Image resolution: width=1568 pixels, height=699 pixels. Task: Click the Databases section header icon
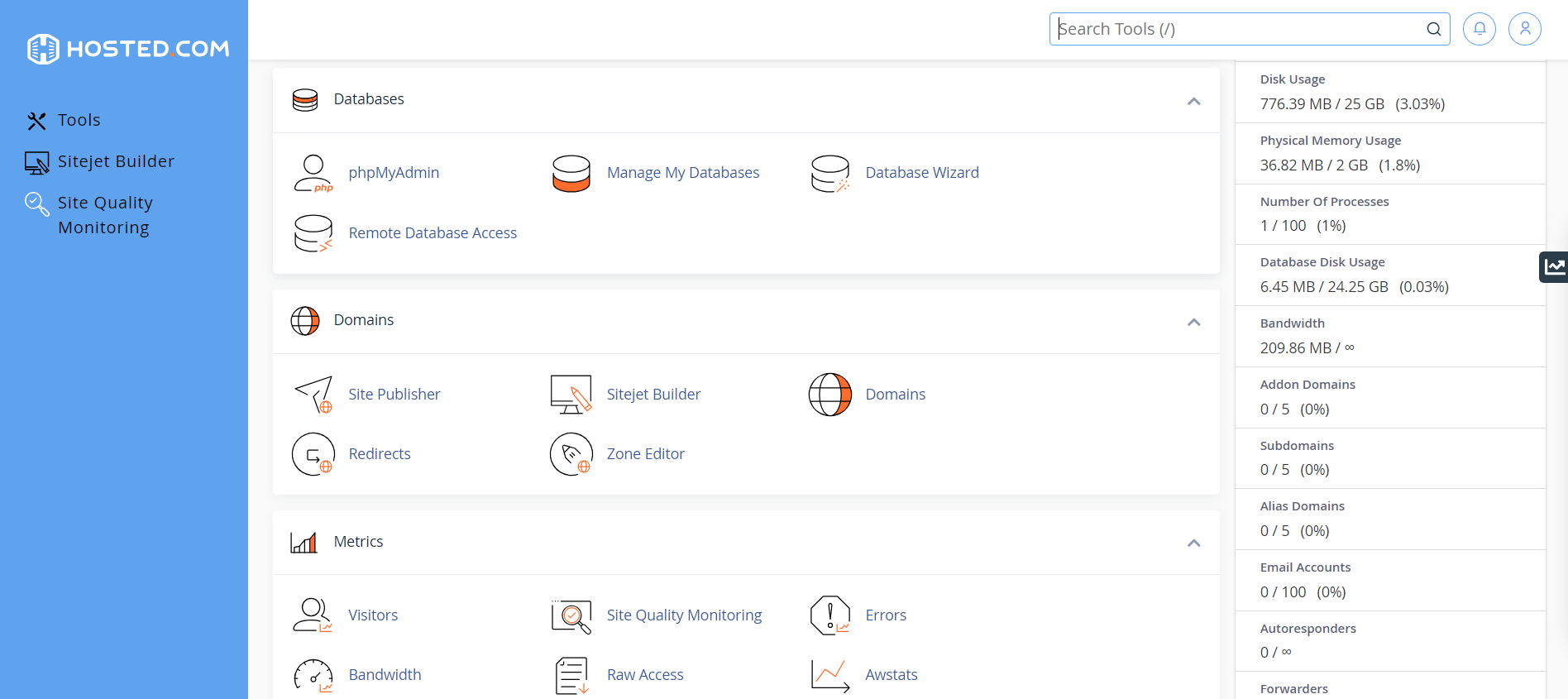coord(305,100)
